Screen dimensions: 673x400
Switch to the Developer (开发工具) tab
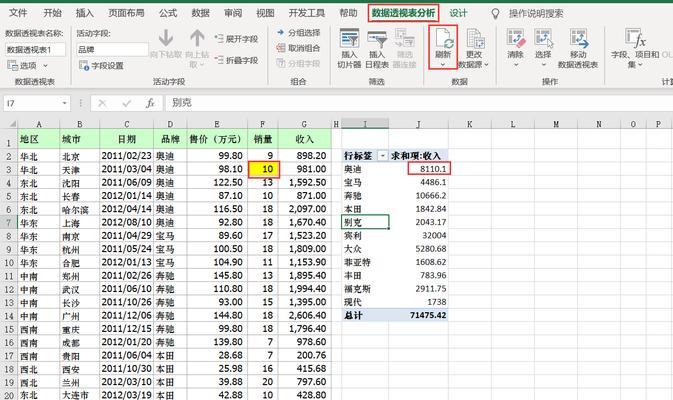(x=306, y=13)
